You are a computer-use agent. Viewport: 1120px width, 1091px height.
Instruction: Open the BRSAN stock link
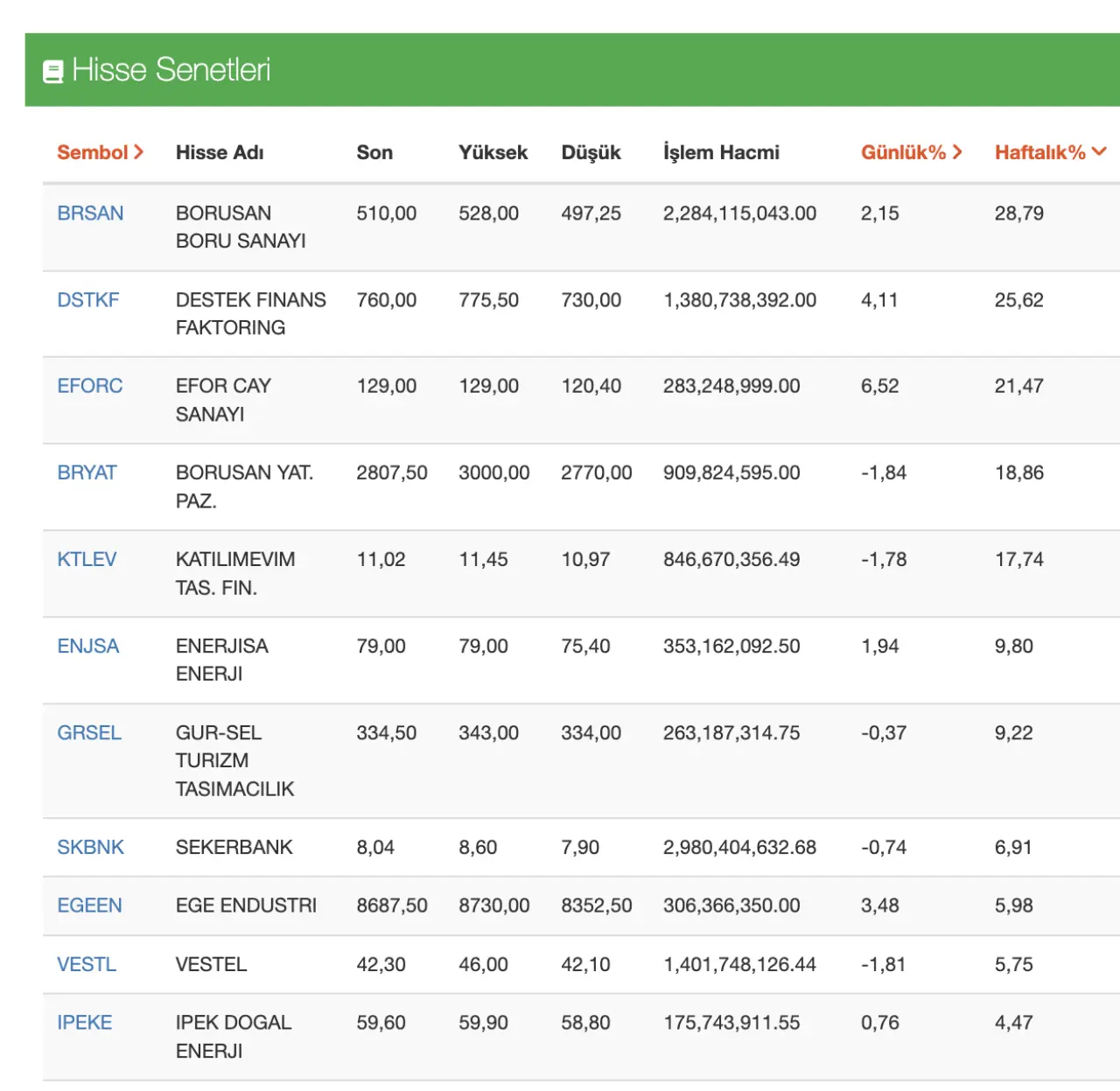pos(90,213)
